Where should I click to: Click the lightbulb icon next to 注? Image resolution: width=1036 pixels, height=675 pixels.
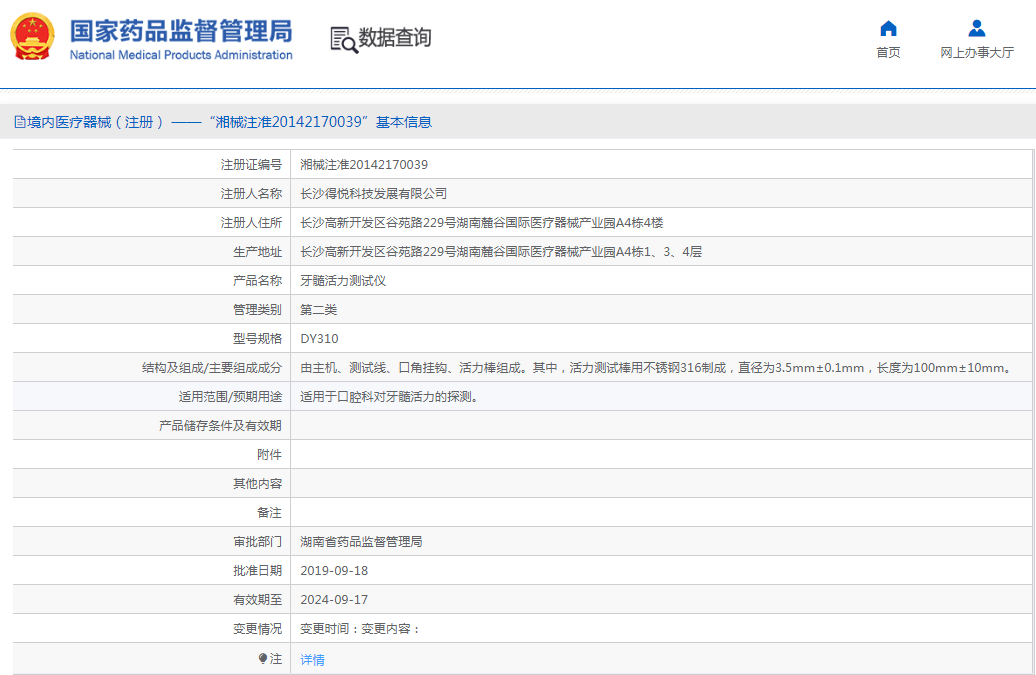coord(263,659)
